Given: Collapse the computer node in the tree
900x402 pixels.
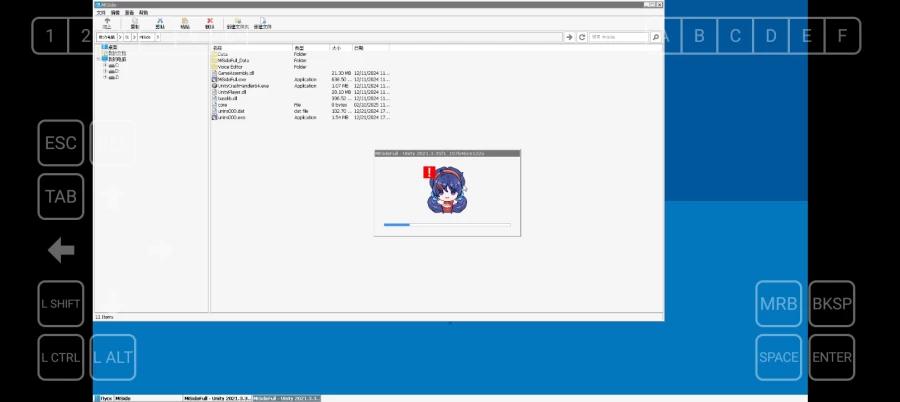Looking at the screenshot, I should click(99, 59).
